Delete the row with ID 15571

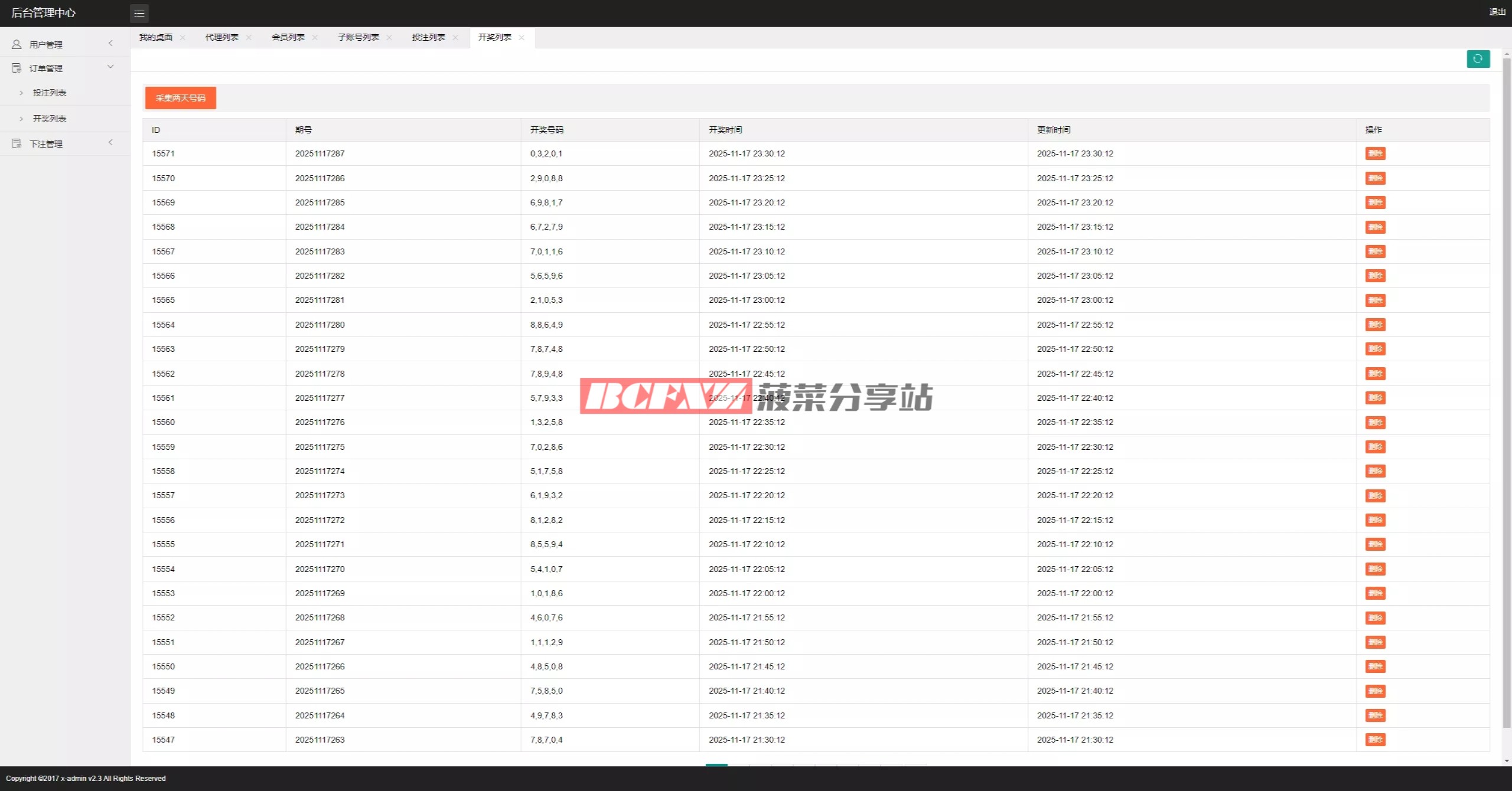(1375, 153)
